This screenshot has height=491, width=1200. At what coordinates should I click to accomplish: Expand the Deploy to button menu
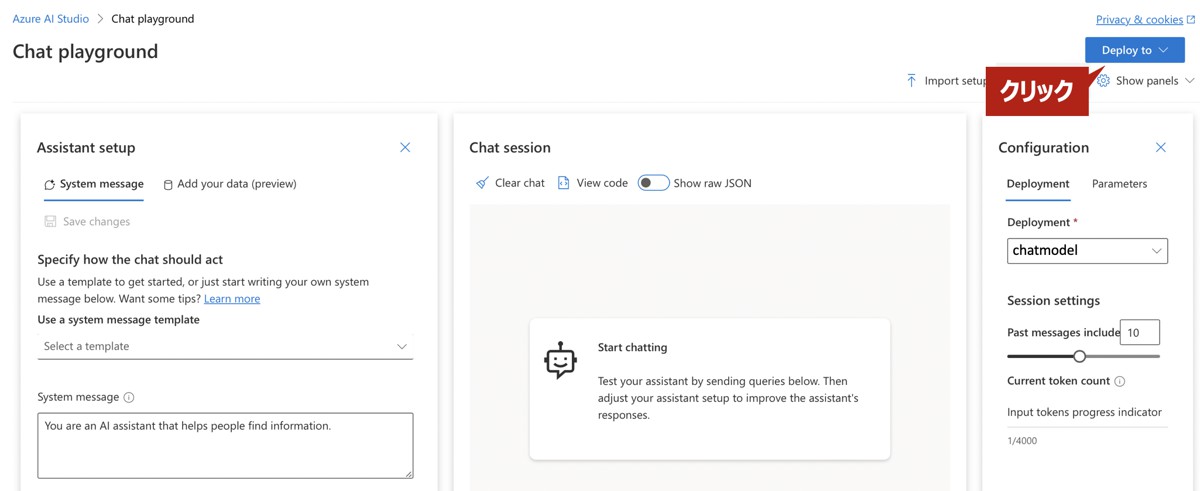click(x=1135, y=50)
